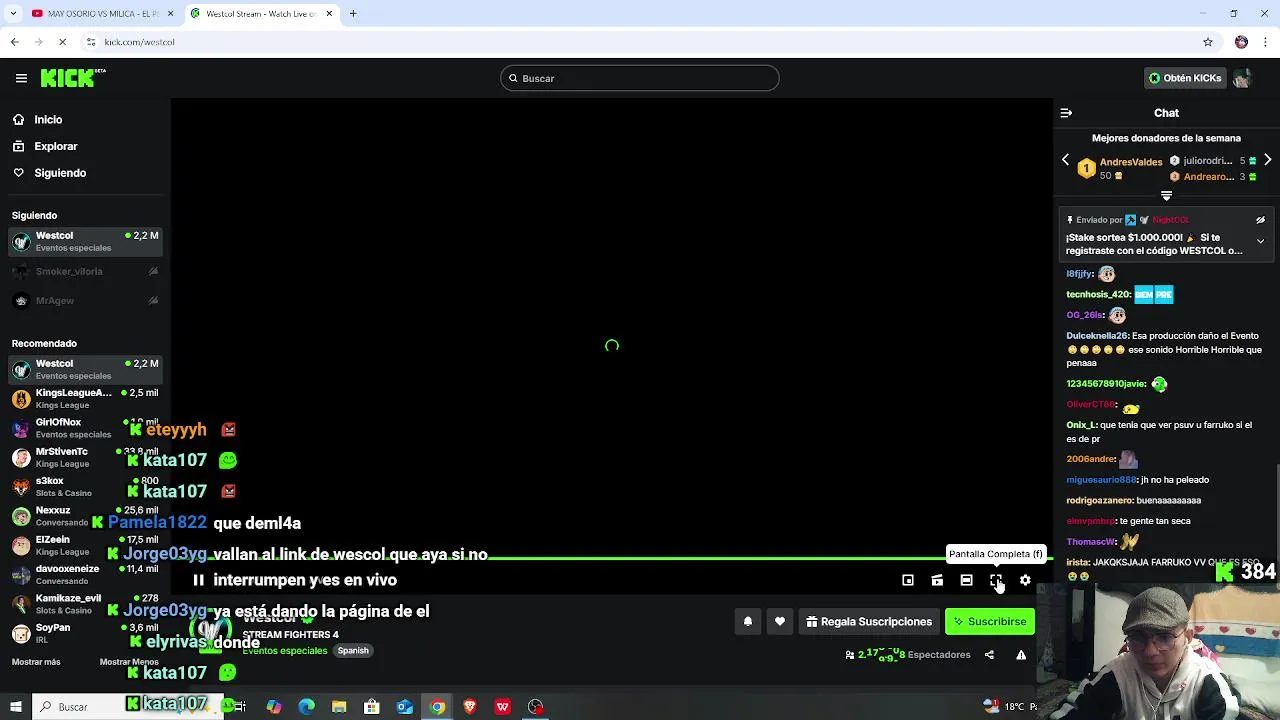Viewport: 1280px width, 720px height.
Task: Reload the page in the browser toolbar
Action: 62,42
